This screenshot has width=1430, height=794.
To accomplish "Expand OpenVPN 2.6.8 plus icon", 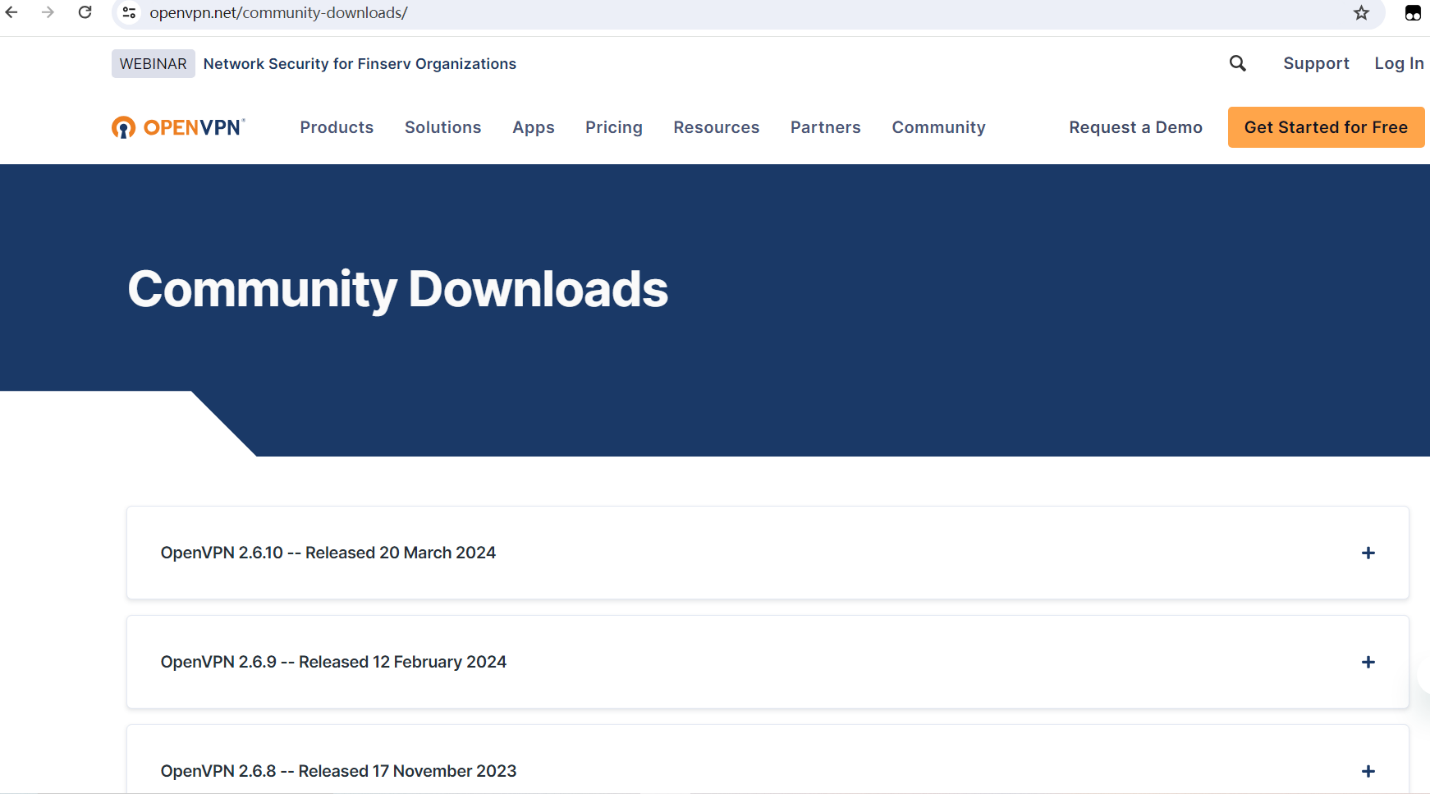I will [1368, 771].
